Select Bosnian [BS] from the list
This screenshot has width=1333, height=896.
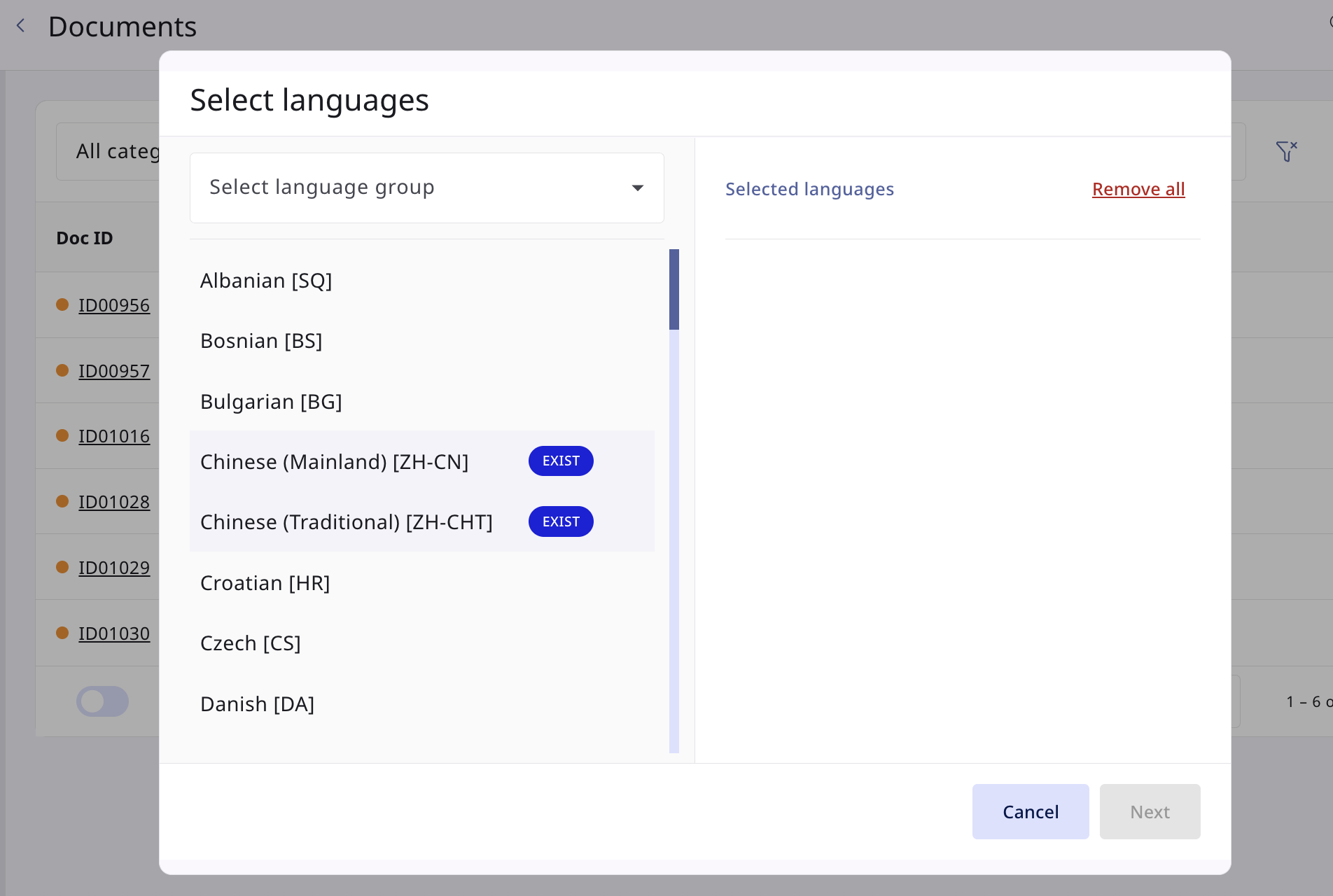click(x=421, y=341)
